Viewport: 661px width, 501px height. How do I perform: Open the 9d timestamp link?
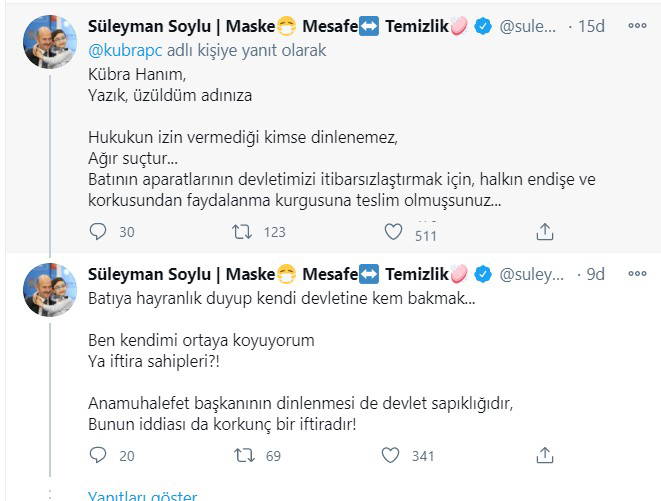[x=595, y=274]
